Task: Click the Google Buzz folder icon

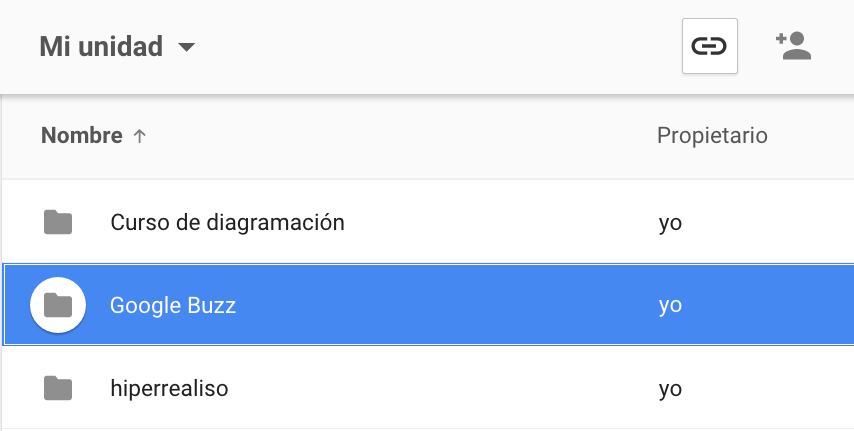Action: click(58, 305)
